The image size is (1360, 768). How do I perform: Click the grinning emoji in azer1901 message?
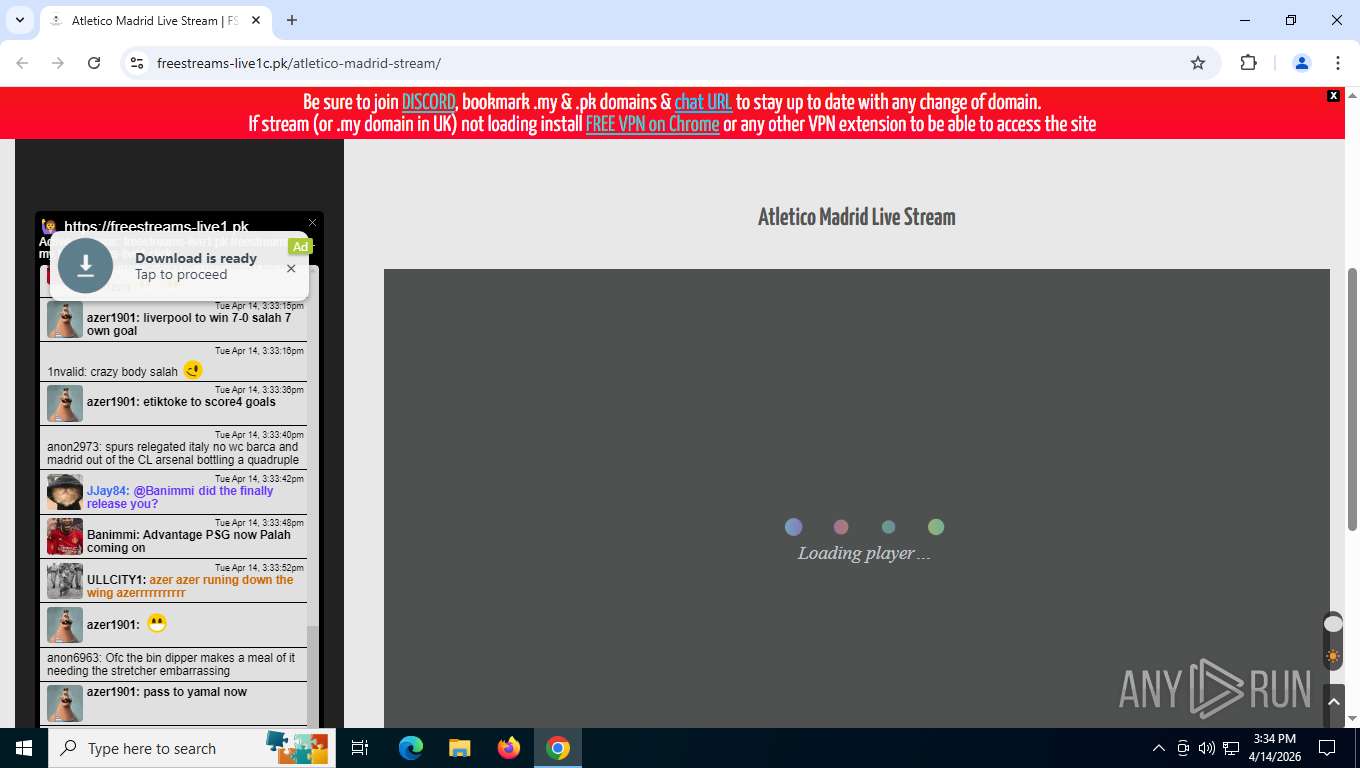click(x=156, y=623)
